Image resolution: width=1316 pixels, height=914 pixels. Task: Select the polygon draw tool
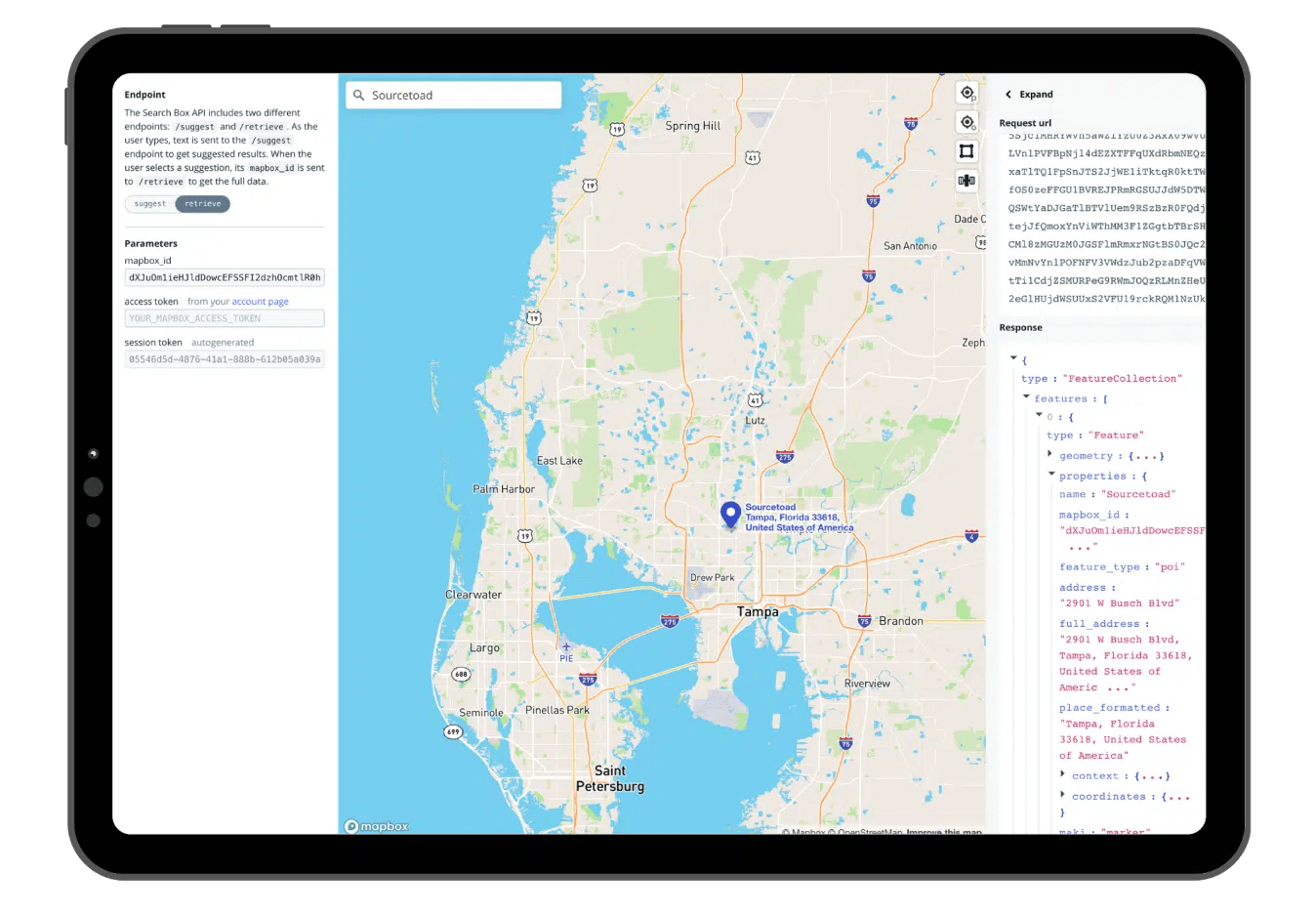coord(966,151)
